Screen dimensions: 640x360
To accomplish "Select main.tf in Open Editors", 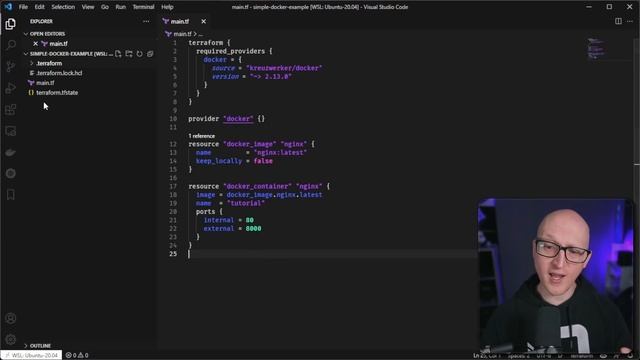I will pos(58,44).
